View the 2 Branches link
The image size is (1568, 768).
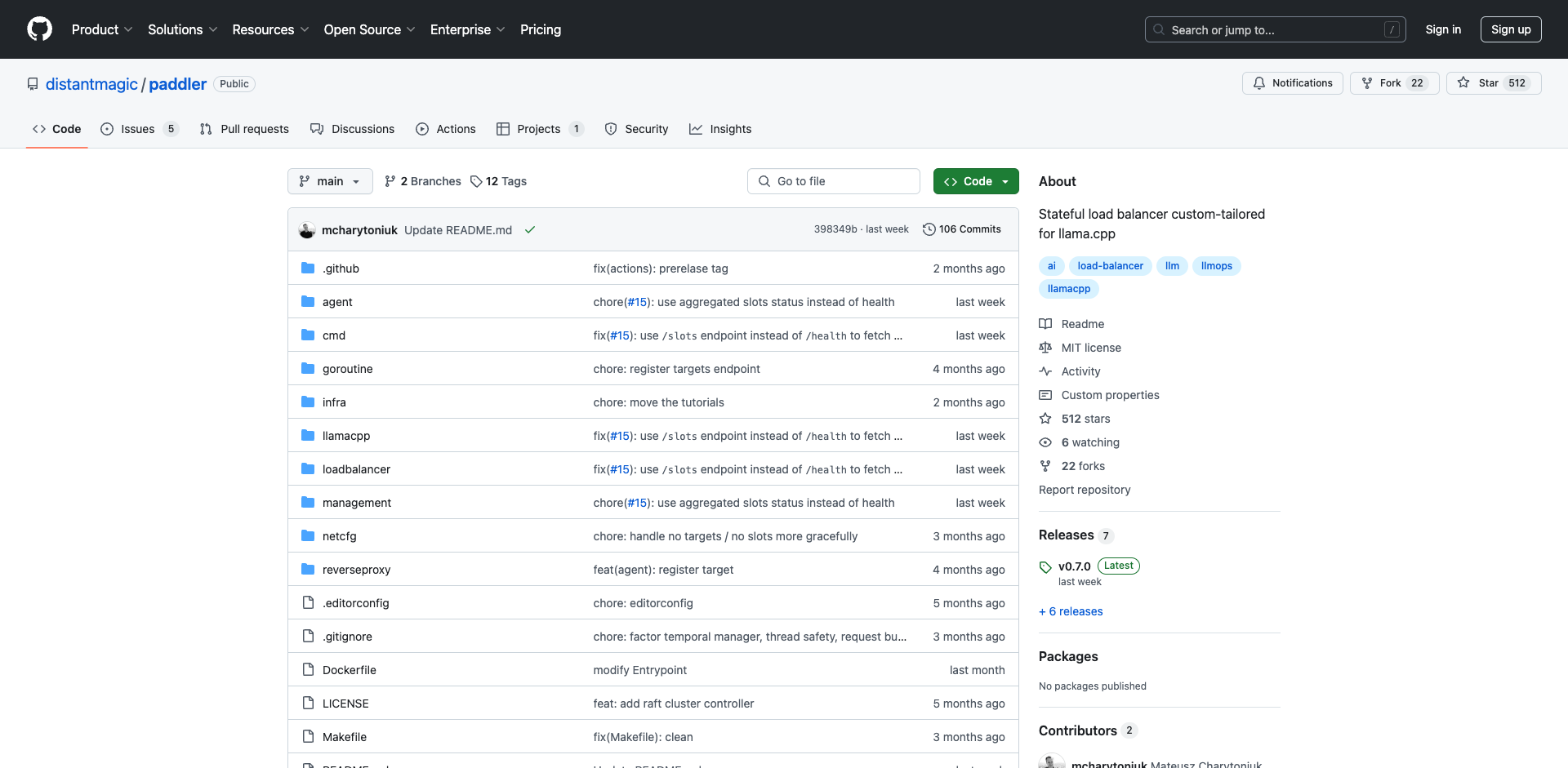422,181
